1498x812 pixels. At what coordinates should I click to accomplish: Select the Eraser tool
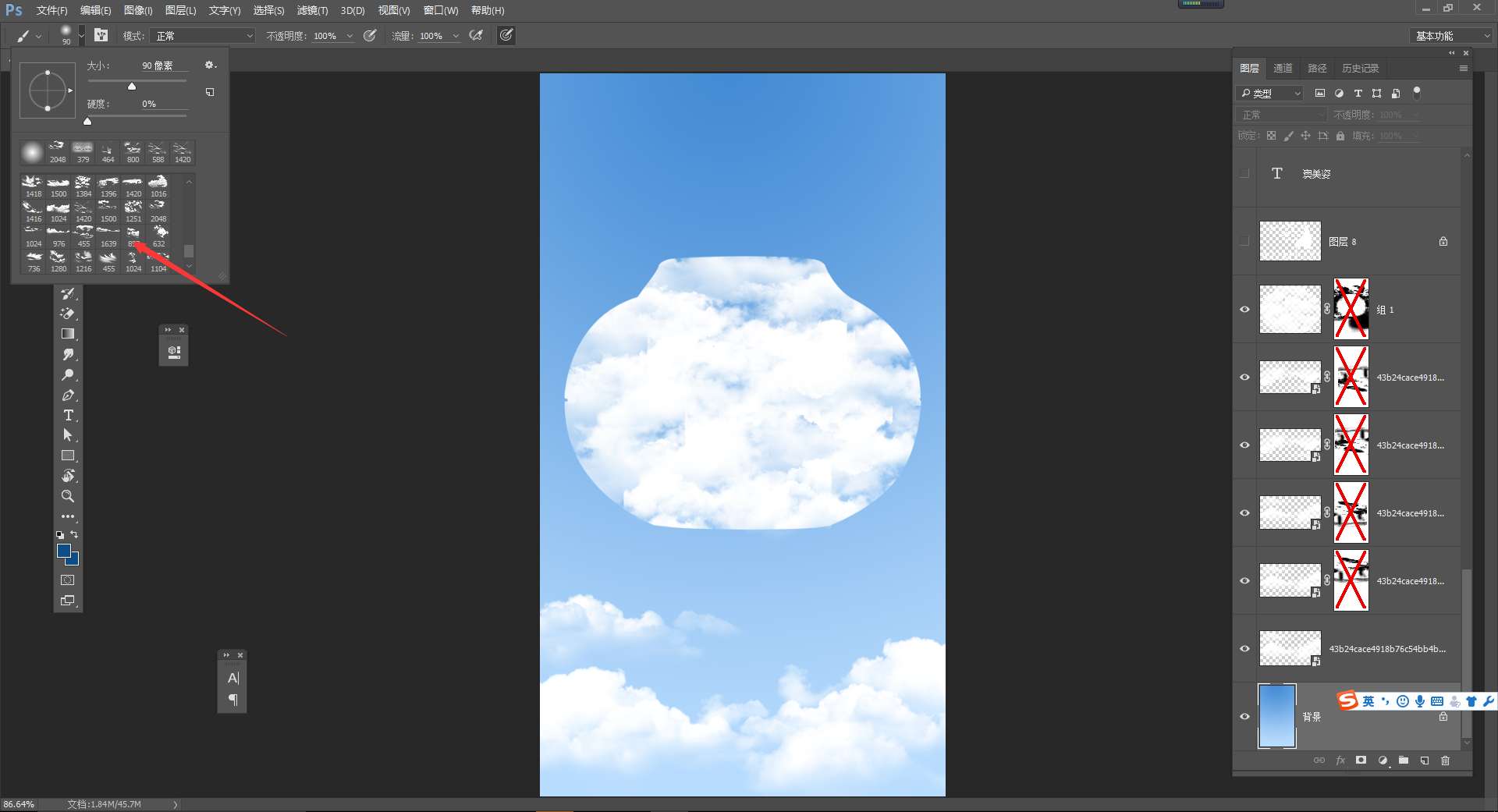68,314
